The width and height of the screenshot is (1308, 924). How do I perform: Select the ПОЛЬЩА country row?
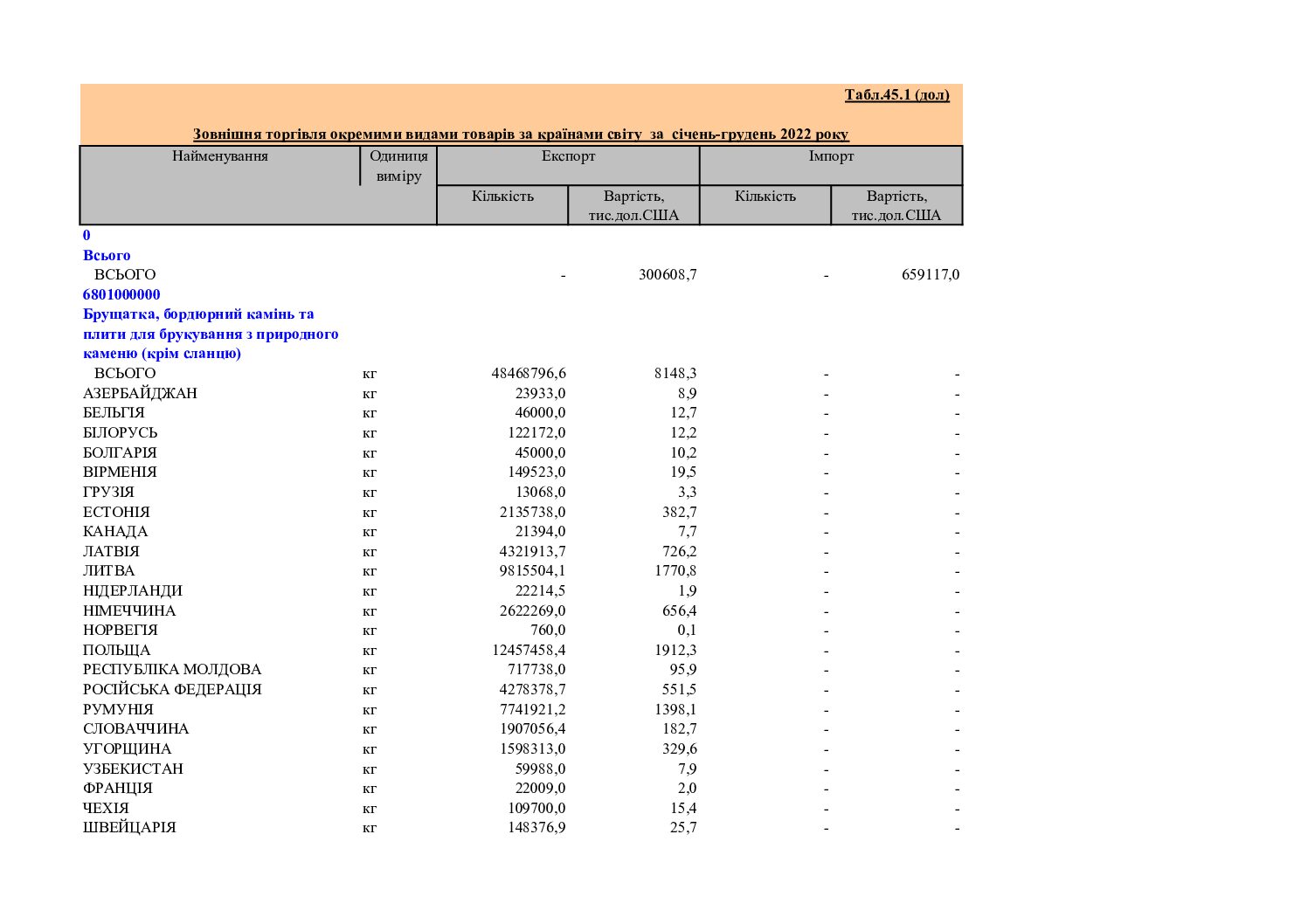(x=521, y=650)
